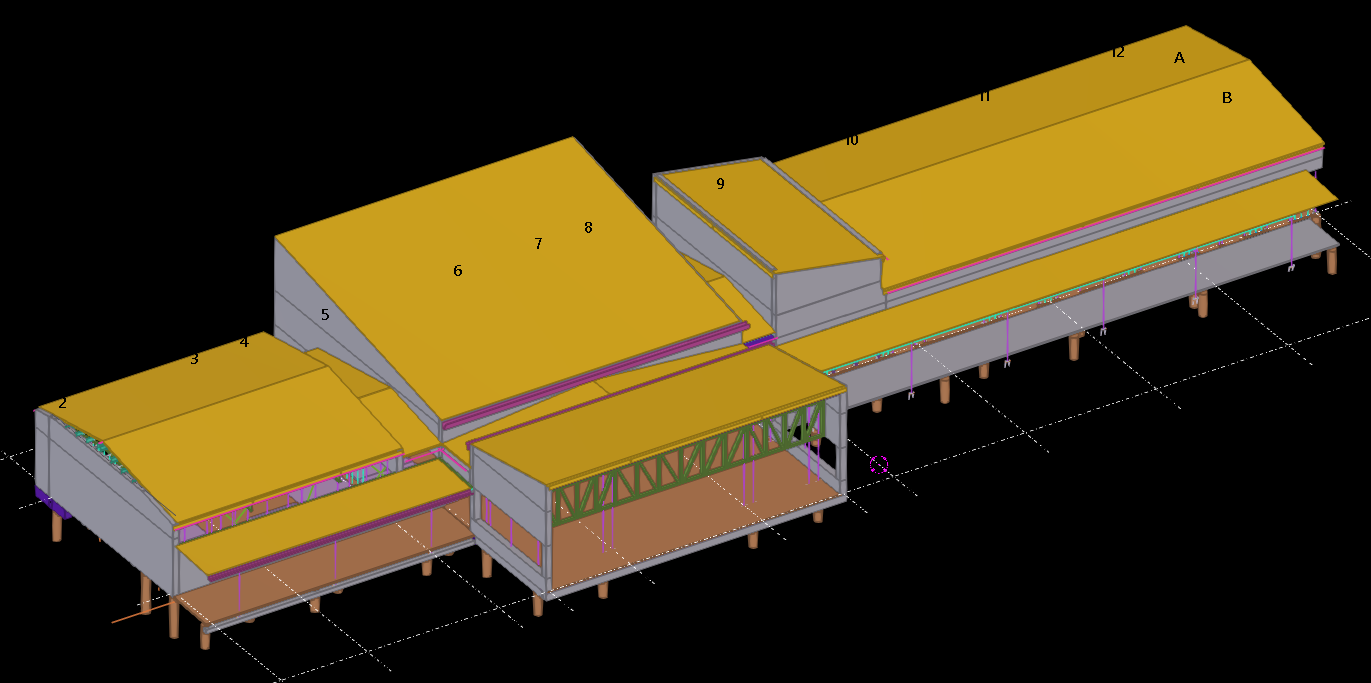Select the green steel truss
The width and height of the screenshot is (1371, 683).
point(690,468)
